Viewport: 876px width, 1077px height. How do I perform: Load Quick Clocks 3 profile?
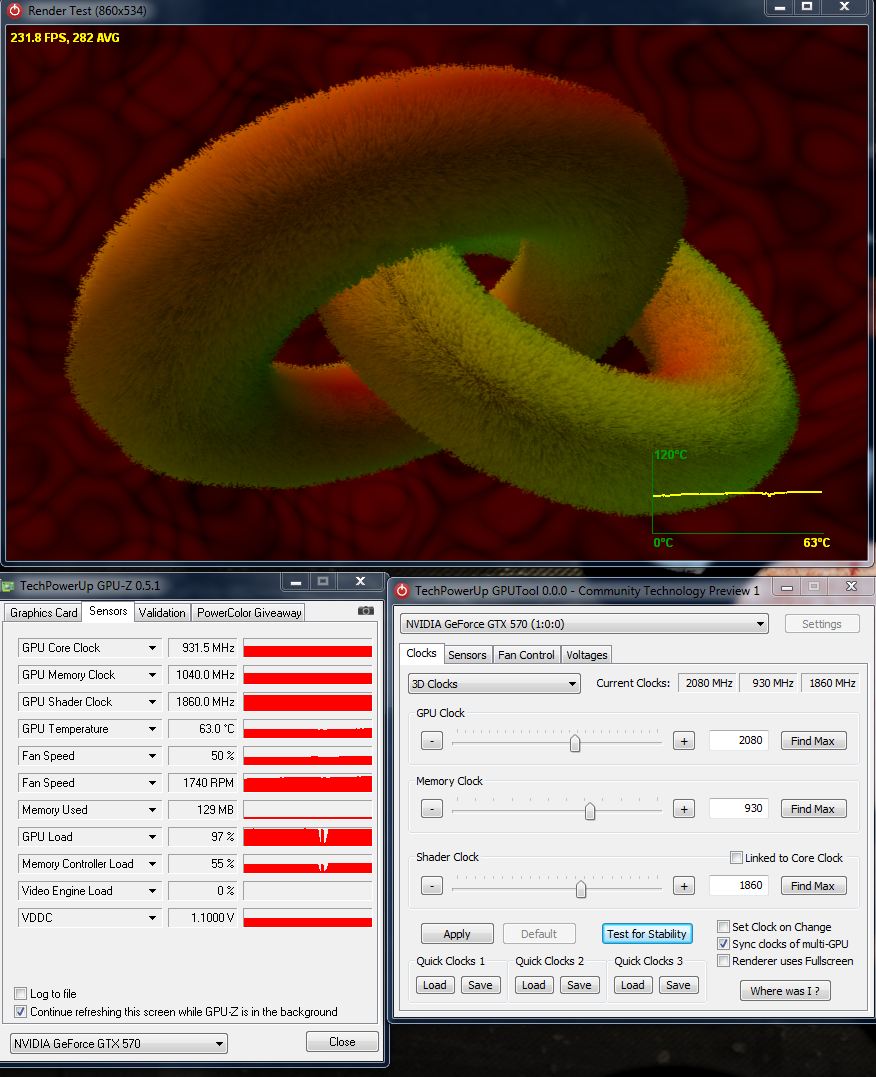pos(633,985)
